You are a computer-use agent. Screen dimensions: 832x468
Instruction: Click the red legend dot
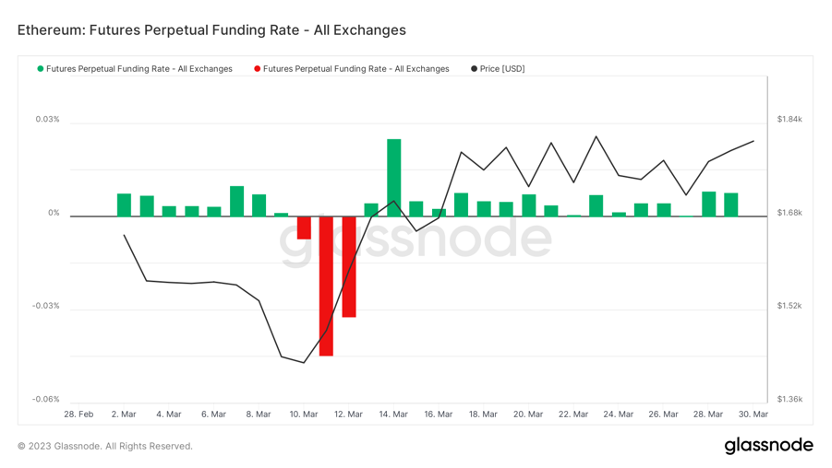[257, 69]
